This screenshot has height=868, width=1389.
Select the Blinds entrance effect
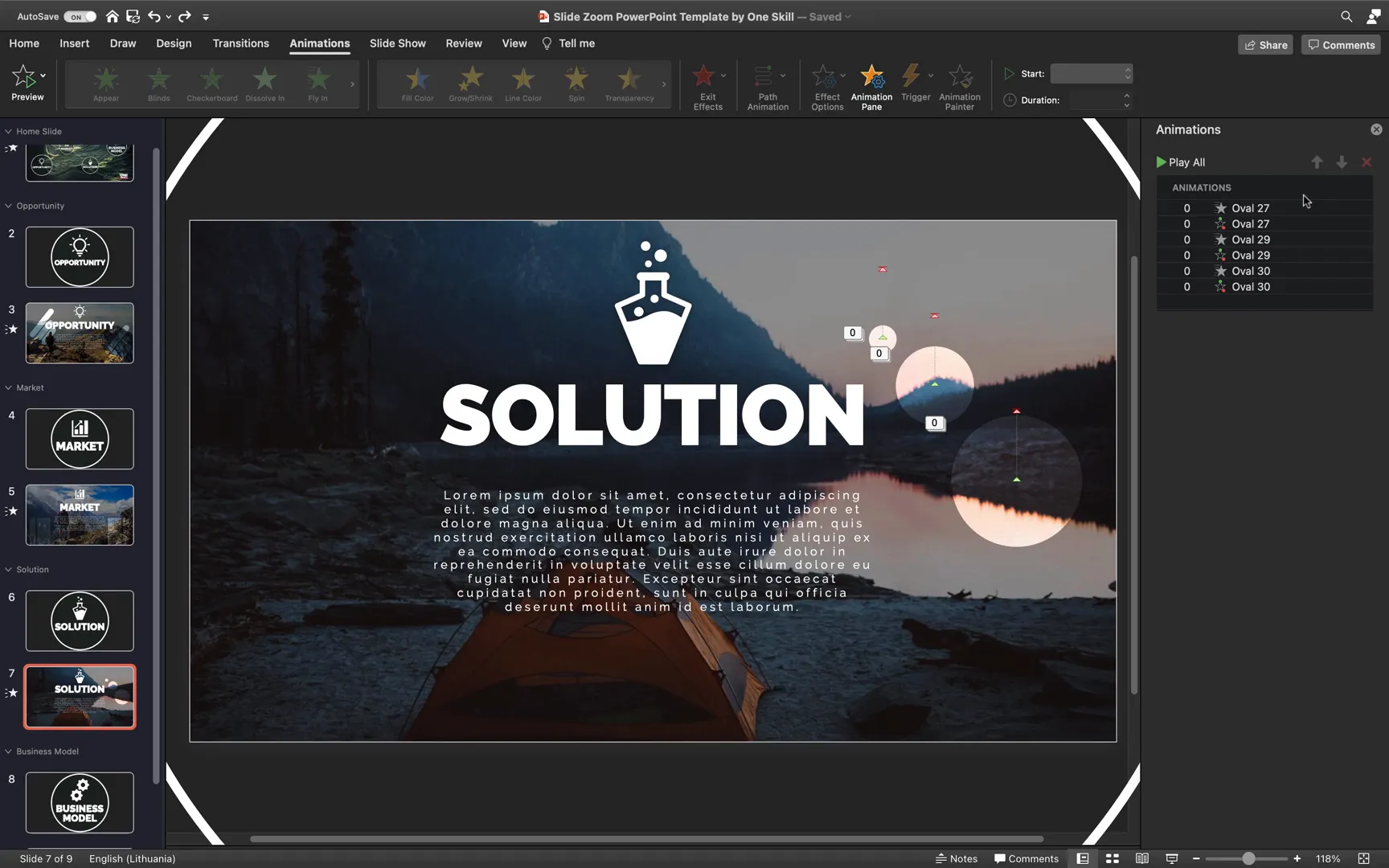coord(159,84)
